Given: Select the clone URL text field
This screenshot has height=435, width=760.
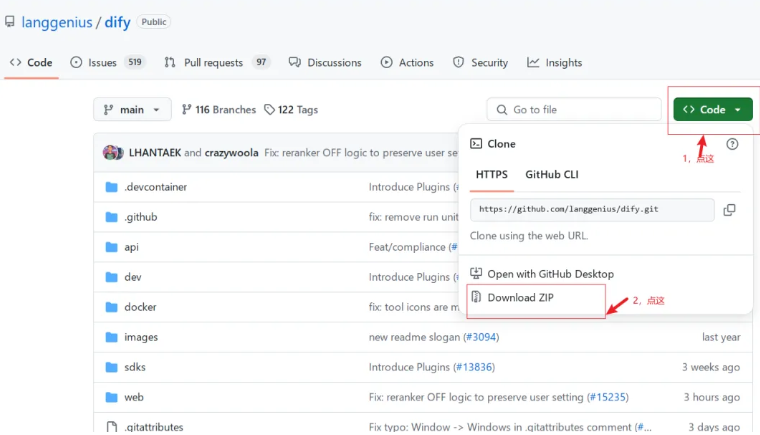Looking at the screenshot, I should coord(592,210).
